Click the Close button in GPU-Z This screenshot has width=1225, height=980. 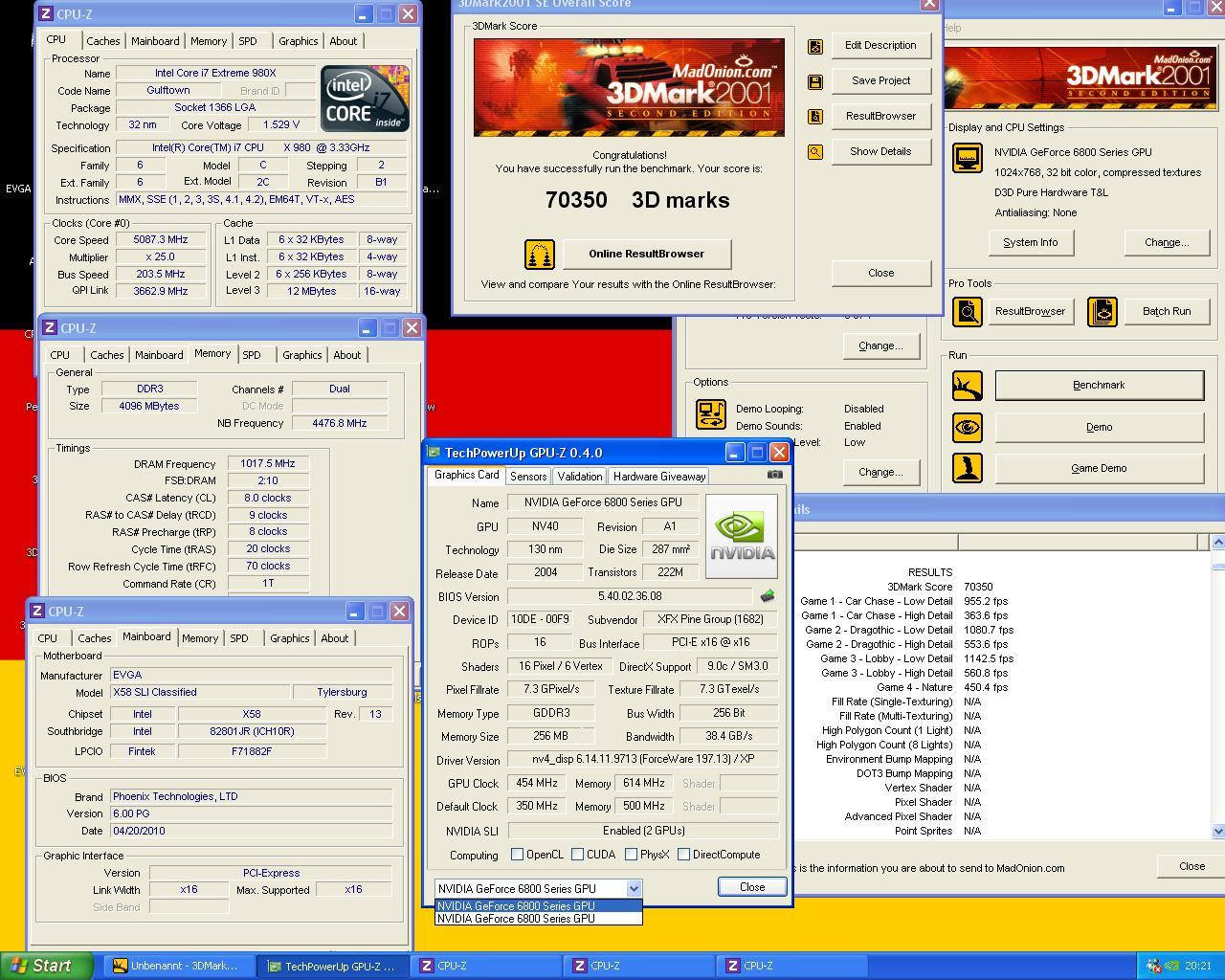tap(752, 887)
